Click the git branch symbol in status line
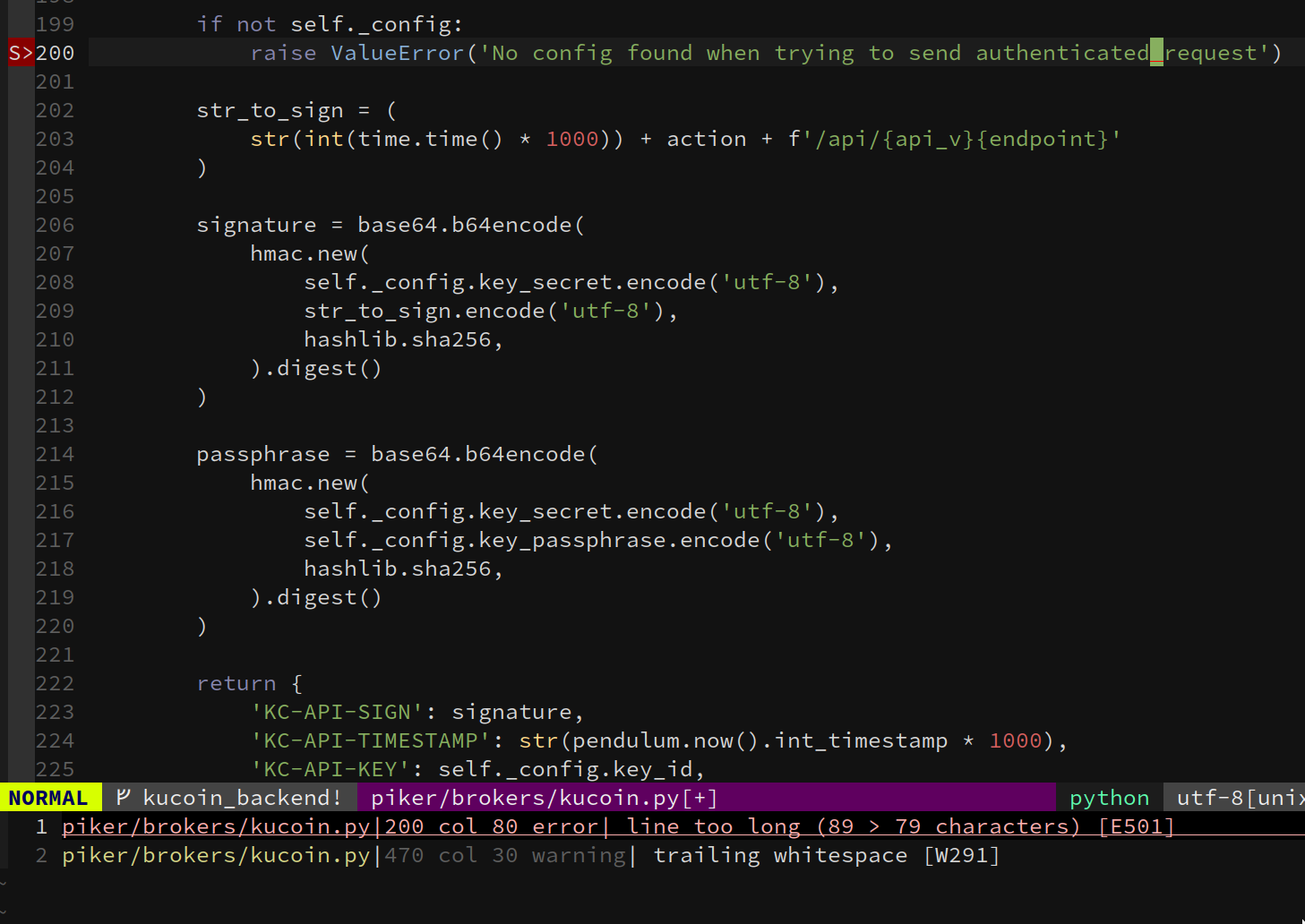Screen dimensions: 1305x924 [x=124, y=797]
